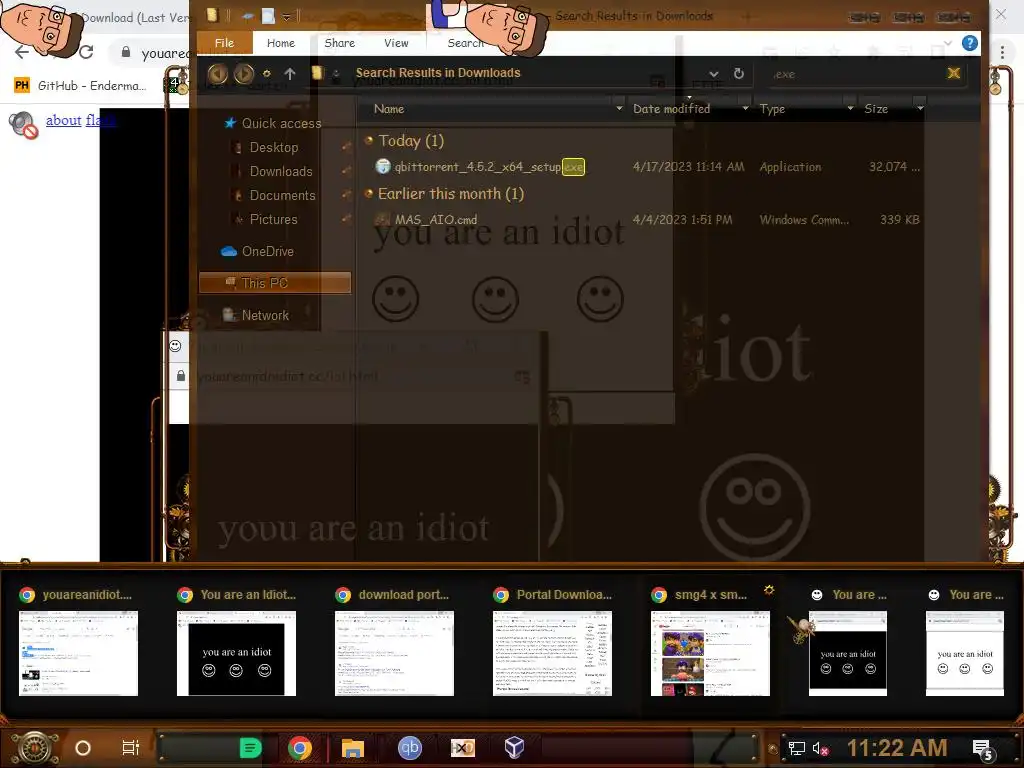Open the notification center icon
Viewport: 1024px width, 768px height.
pyautogui.click(x=984, y=749)
